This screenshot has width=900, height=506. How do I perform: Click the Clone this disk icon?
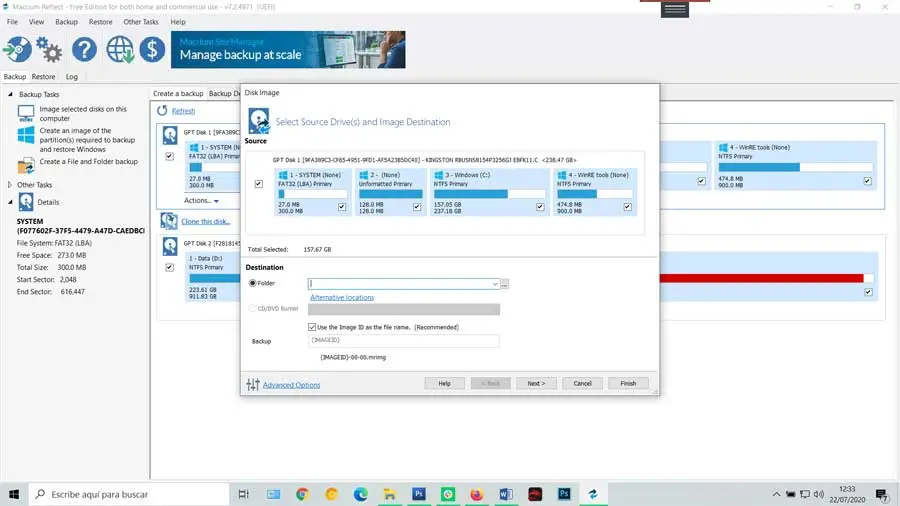169,221
